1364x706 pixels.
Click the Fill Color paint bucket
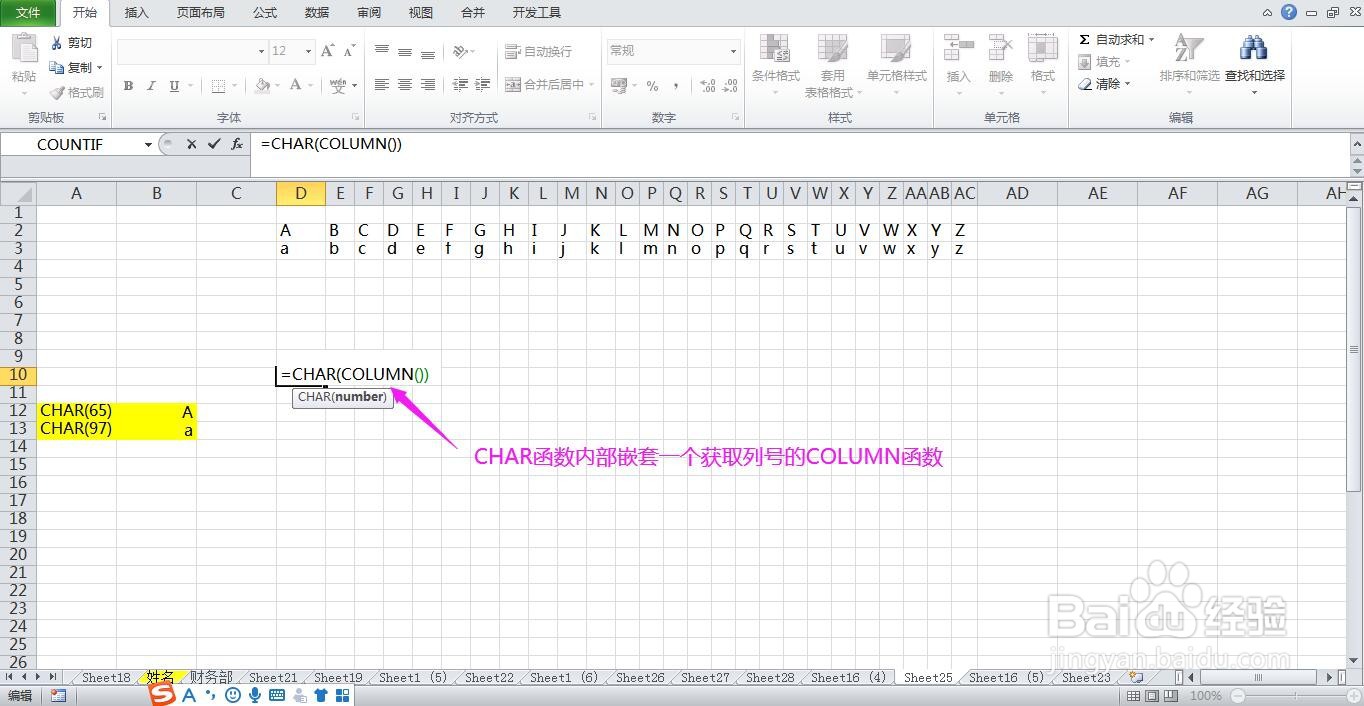(262, 86)
